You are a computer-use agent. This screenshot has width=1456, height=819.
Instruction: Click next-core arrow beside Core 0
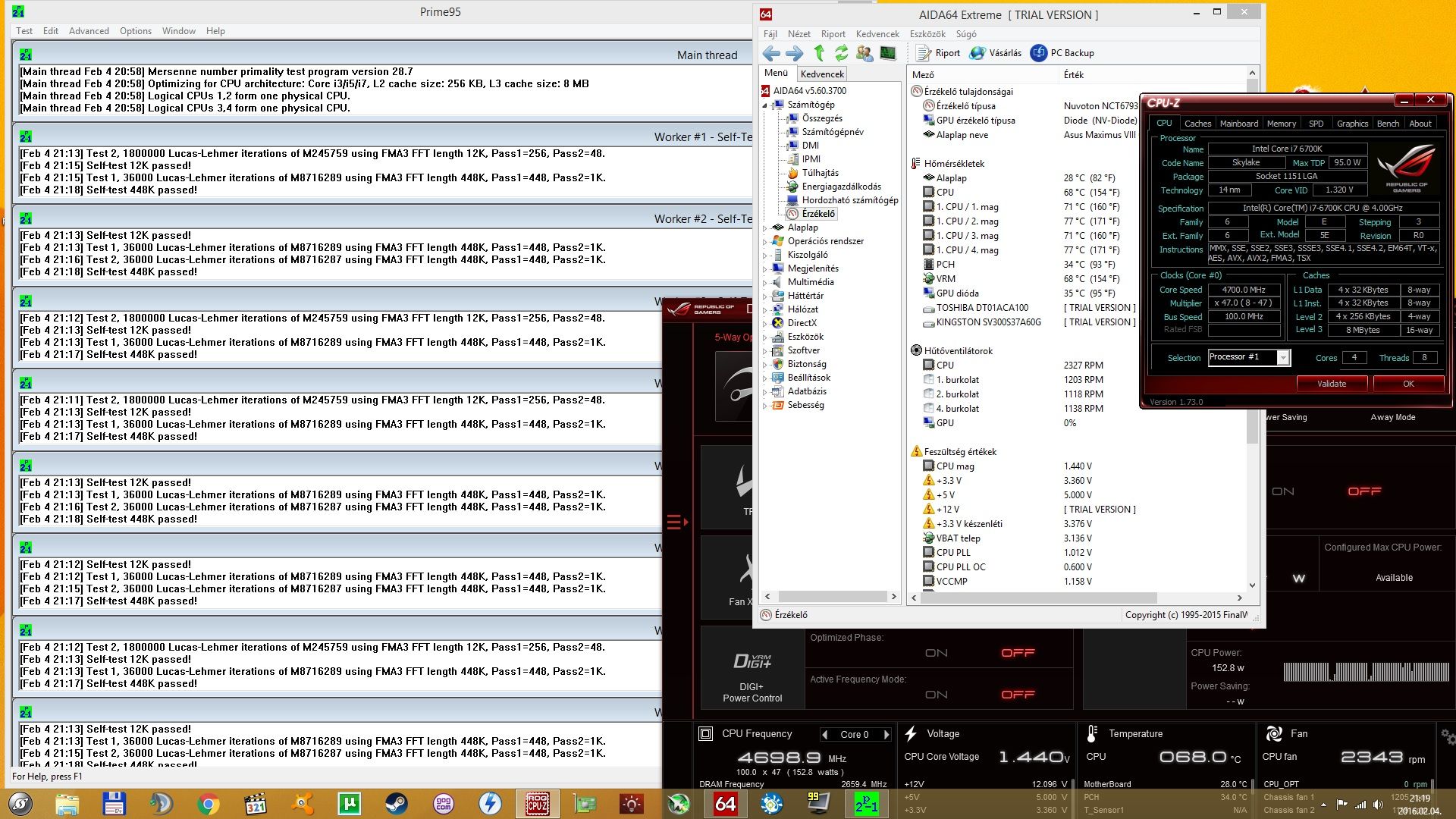(x=886, y=734)
